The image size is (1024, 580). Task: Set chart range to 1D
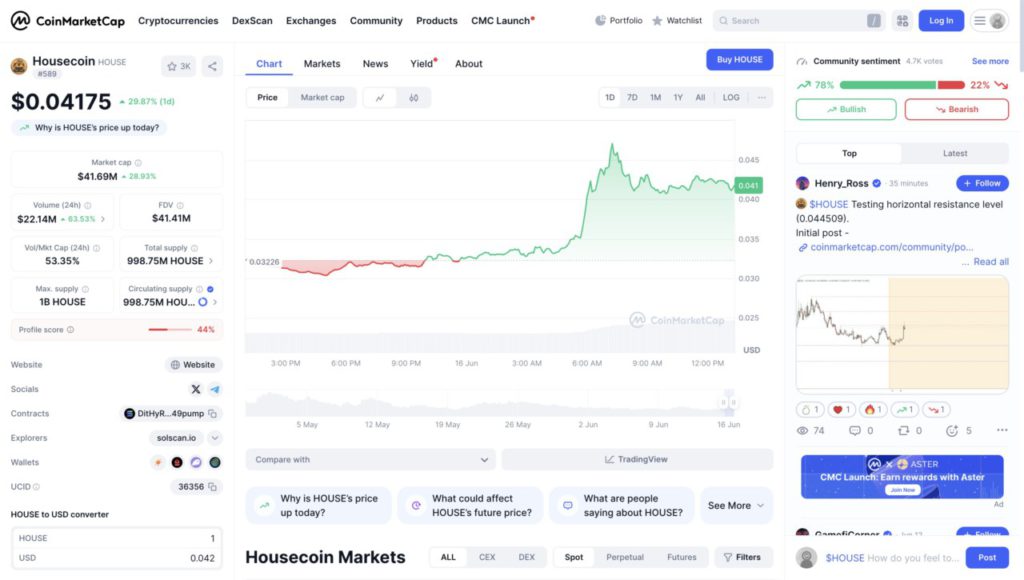[x=610, y=97]
